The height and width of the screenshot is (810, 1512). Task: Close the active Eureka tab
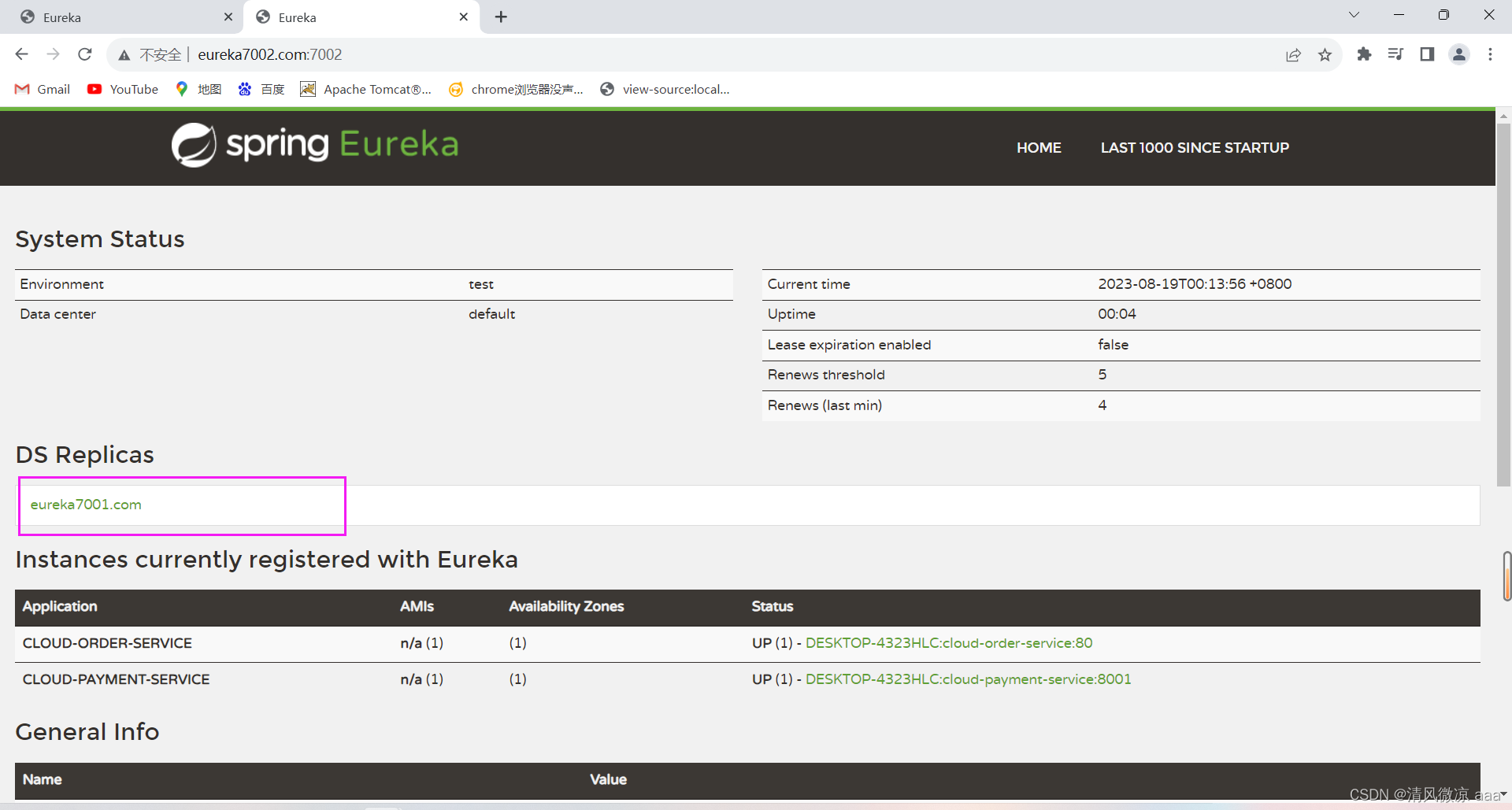click(x=464, y=17)
